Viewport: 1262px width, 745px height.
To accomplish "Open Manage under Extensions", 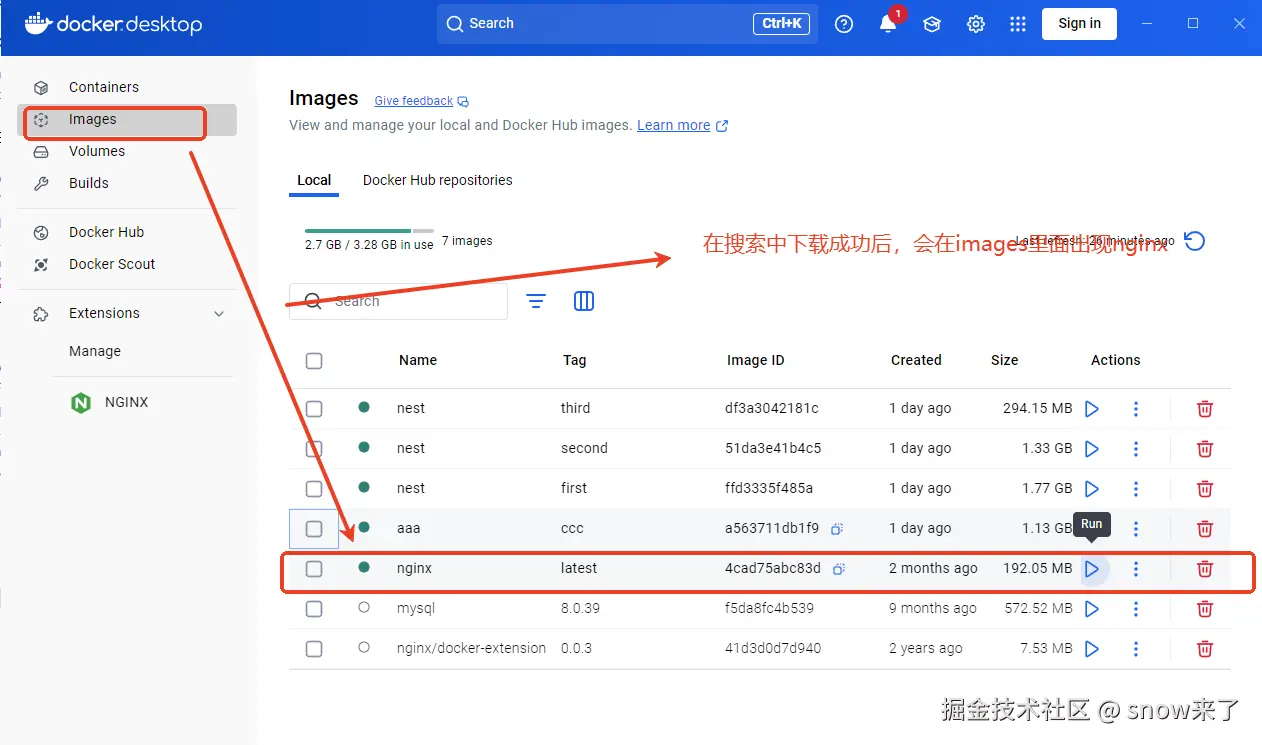I will (95, 351).
